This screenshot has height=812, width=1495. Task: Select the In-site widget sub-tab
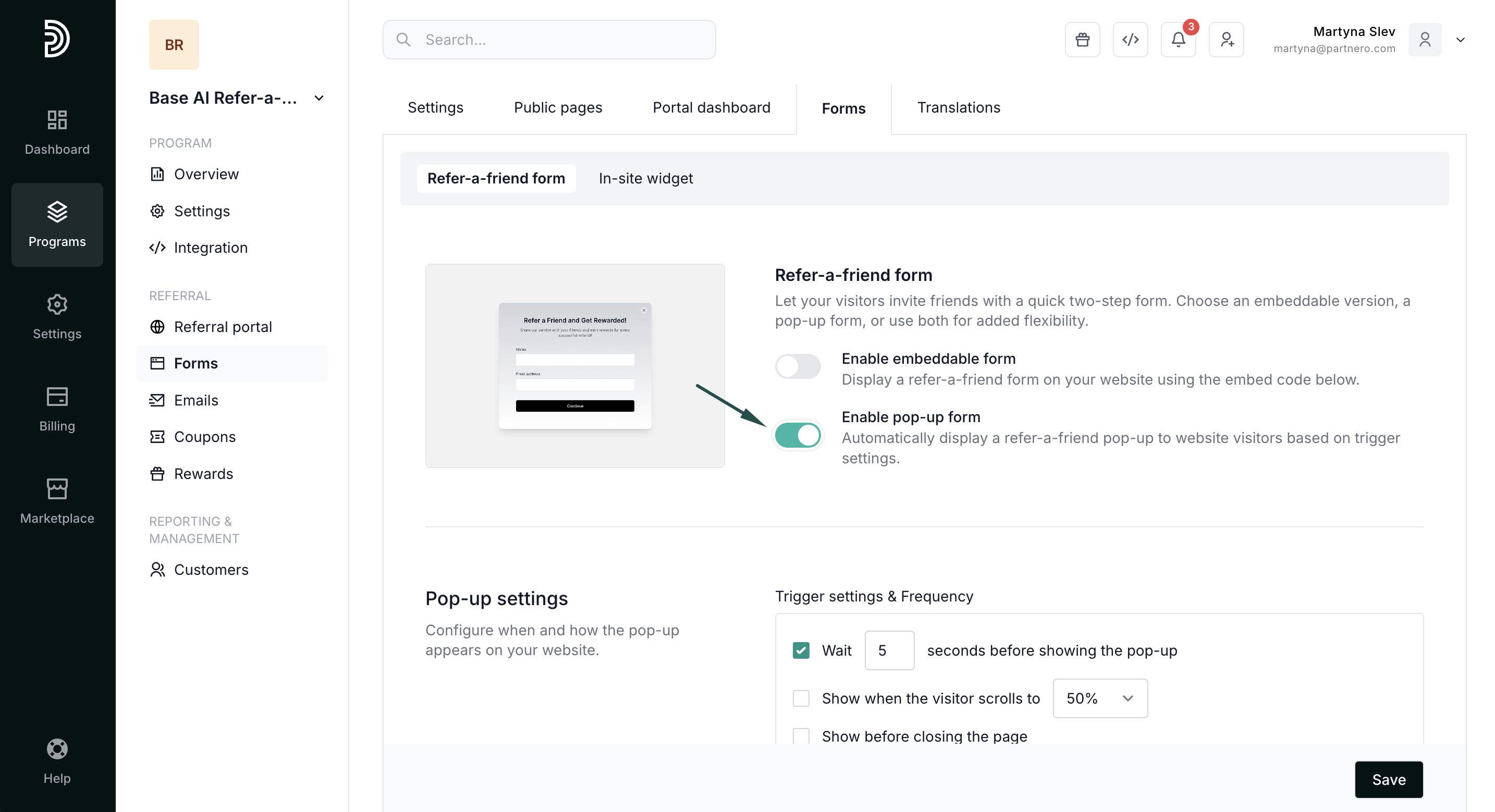pos(645,178)
